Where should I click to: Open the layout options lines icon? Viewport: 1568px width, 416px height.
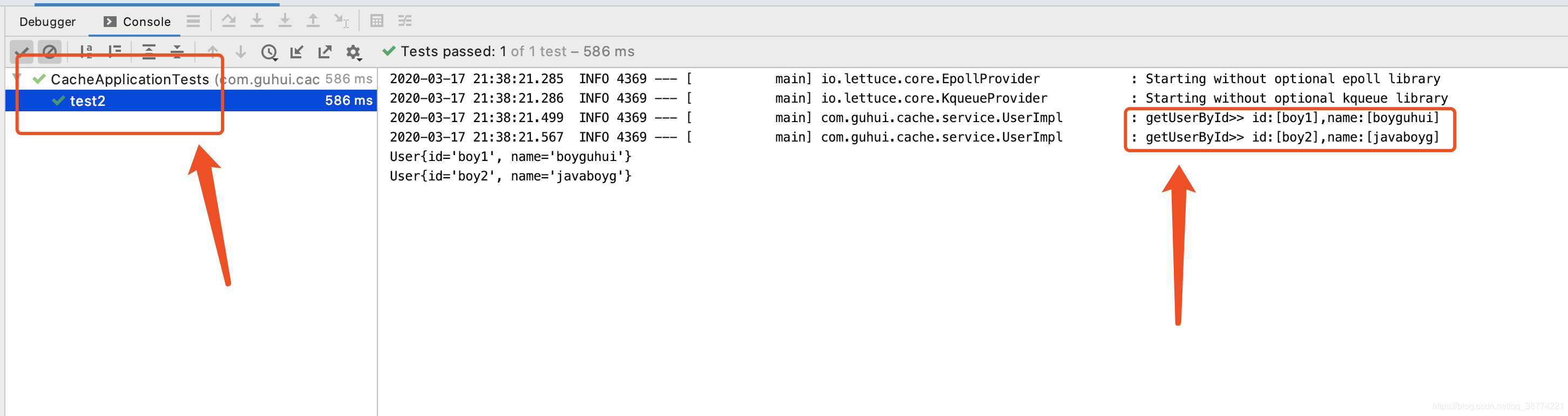(x=193, y=21)
